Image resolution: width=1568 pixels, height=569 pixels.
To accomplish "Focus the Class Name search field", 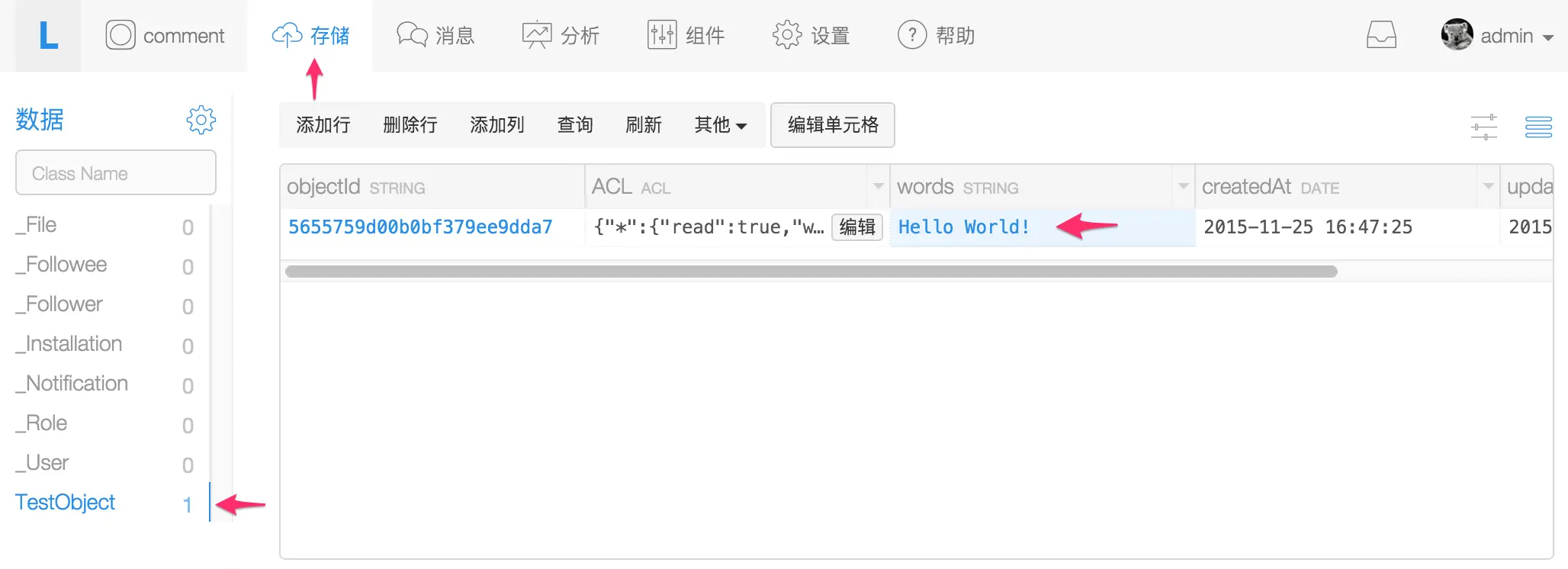I will [116, 173].
